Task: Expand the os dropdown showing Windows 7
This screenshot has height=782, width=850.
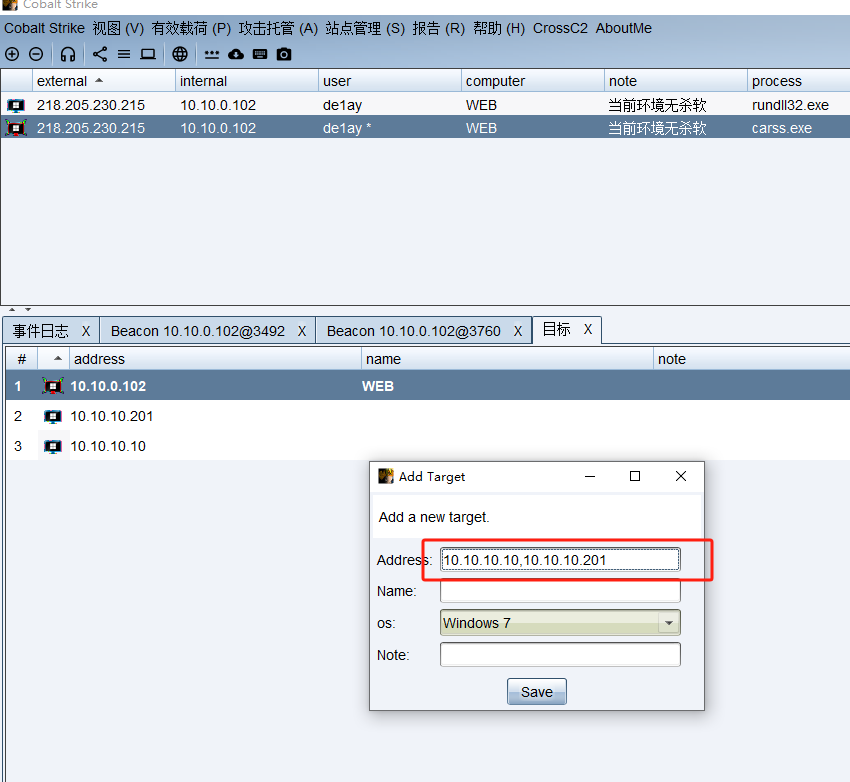Action: coord(669,623)
